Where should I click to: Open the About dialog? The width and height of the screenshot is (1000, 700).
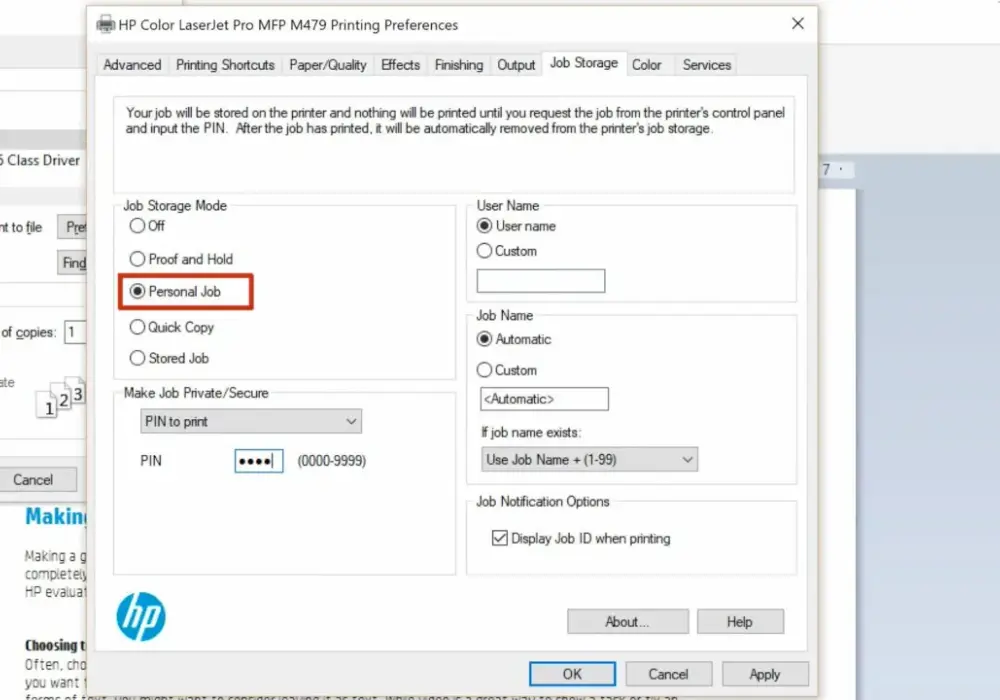coord(628,622)
